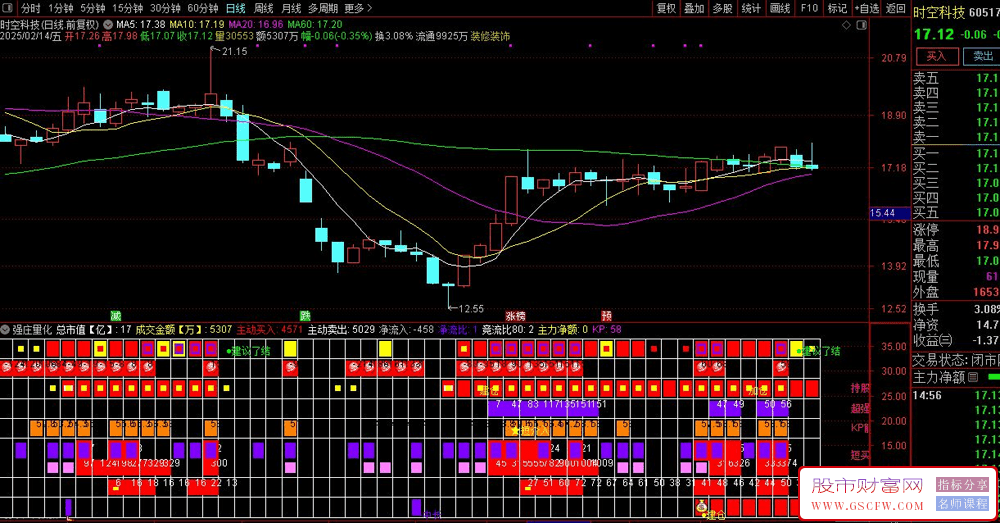Open the 多股 multi-stock view

coord(723,8)
